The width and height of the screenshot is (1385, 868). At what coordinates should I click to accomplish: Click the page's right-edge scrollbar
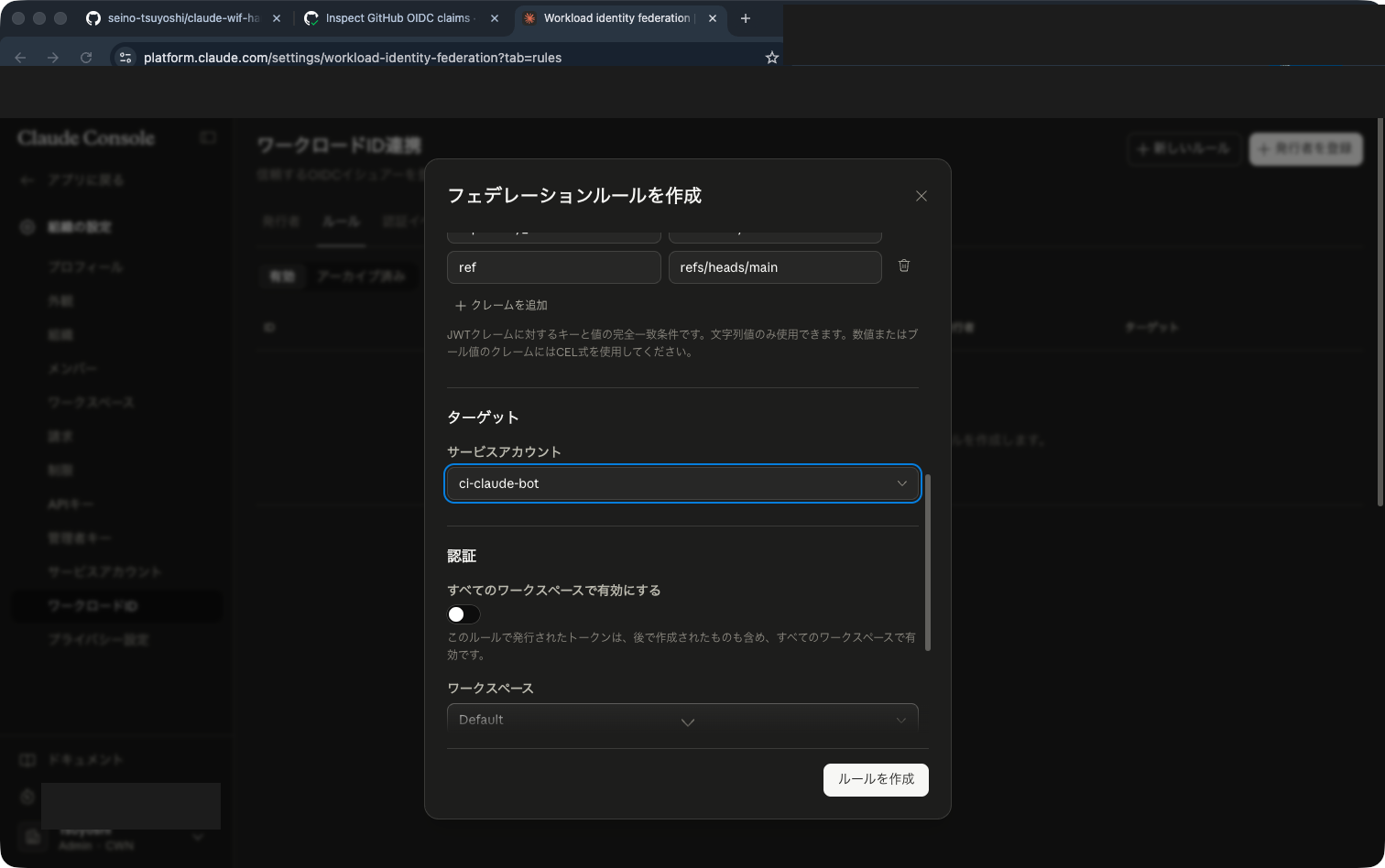click(x=1380, y=312)
